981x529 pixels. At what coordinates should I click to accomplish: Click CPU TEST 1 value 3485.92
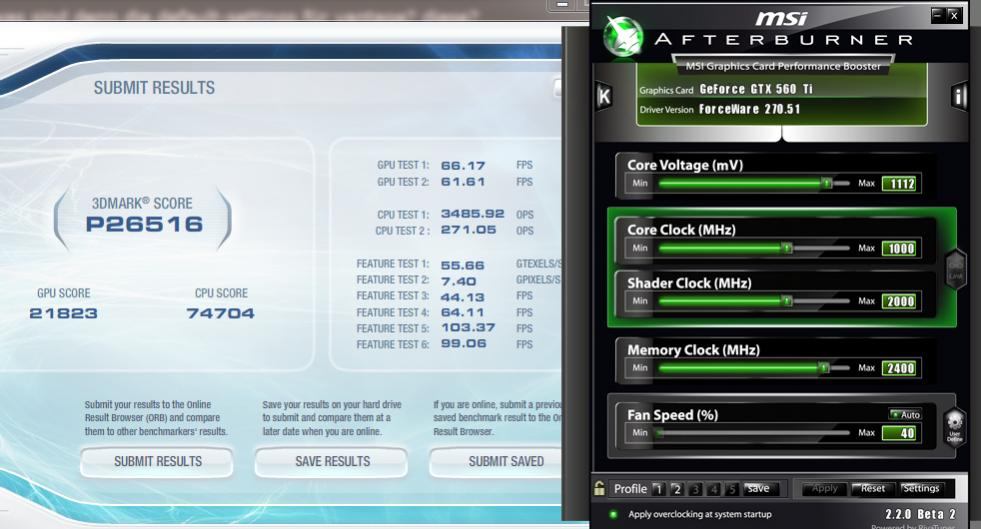click(x=472, y=214)
